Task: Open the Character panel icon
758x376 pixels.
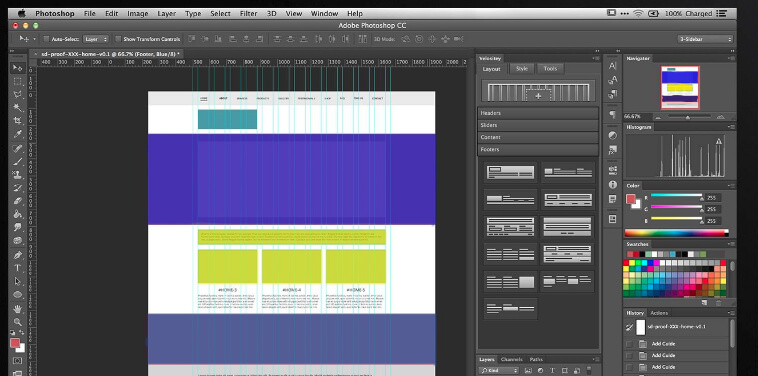Action: 612,66
